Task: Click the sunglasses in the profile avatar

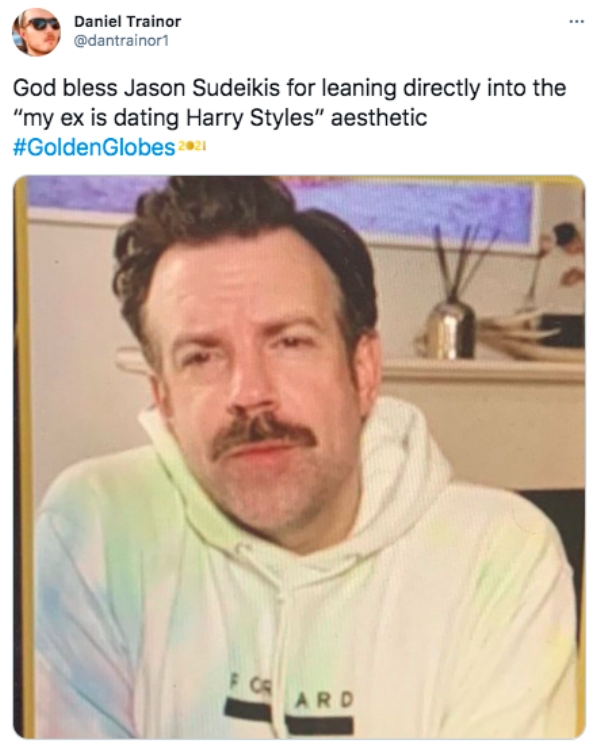Action: [x=42, y=23]
